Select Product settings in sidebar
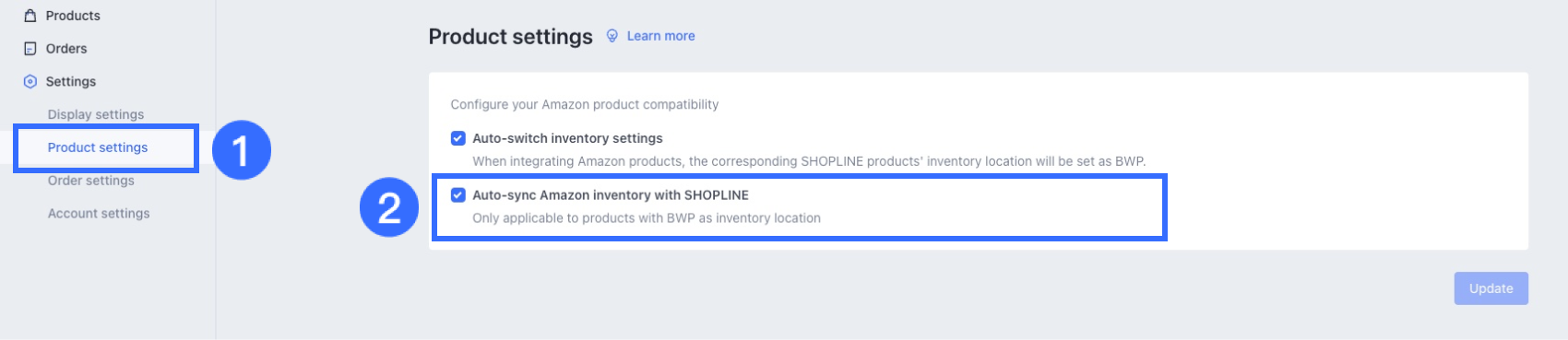Viewport: 1568px width, 340px height. (98, 147)
